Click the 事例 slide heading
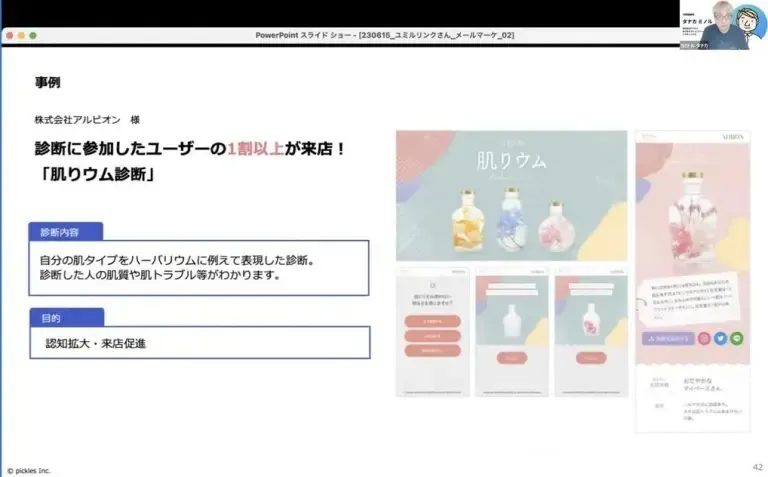The image size is (768, 477). click(48, 82)
